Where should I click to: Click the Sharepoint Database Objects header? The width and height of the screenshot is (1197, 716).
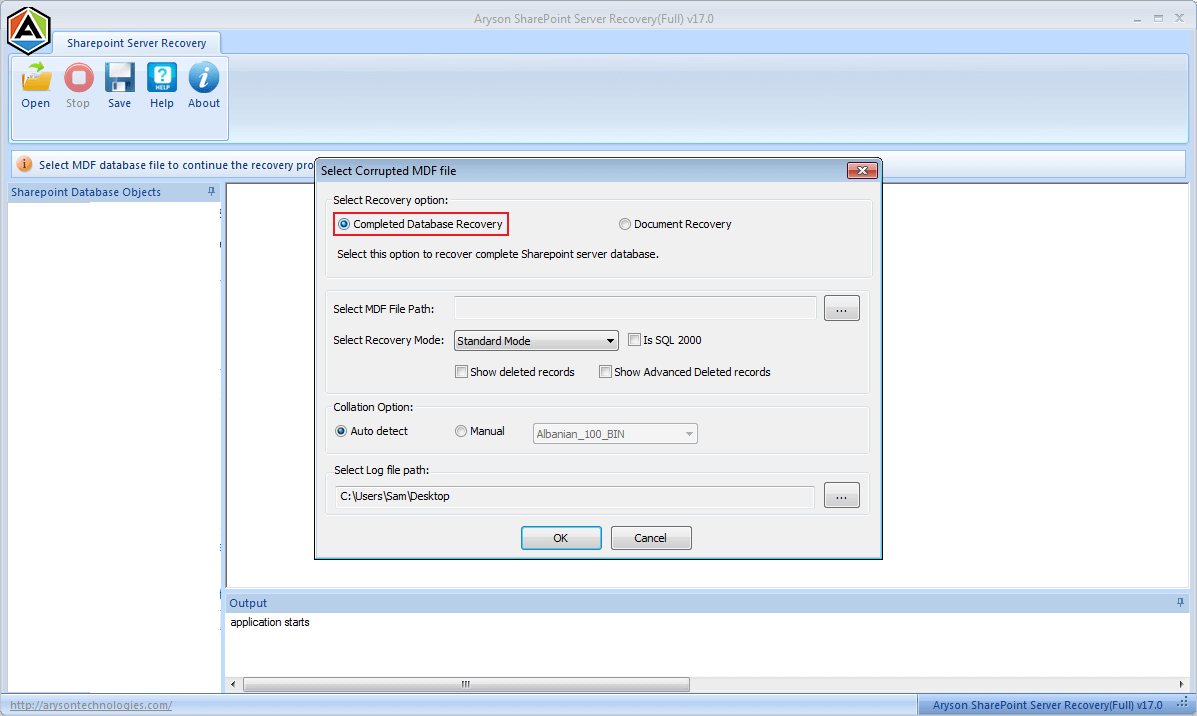[x=114, y=192]
